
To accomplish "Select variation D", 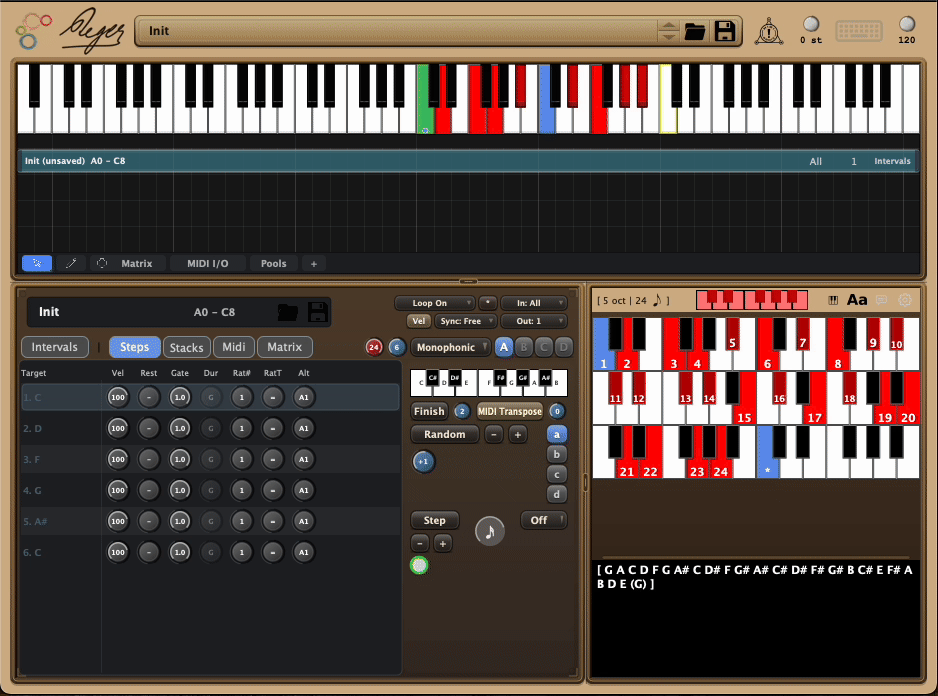I will point(564,347).
